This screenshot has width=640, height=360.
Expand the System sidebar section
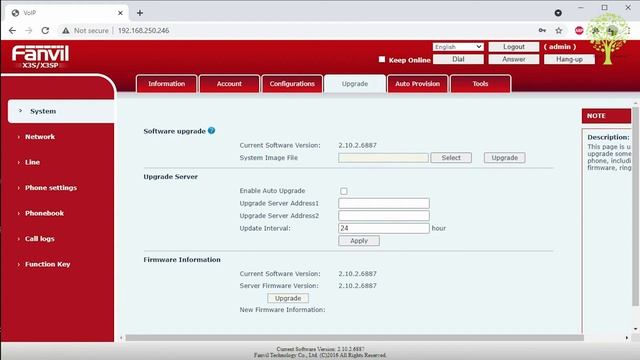(60, 111)
